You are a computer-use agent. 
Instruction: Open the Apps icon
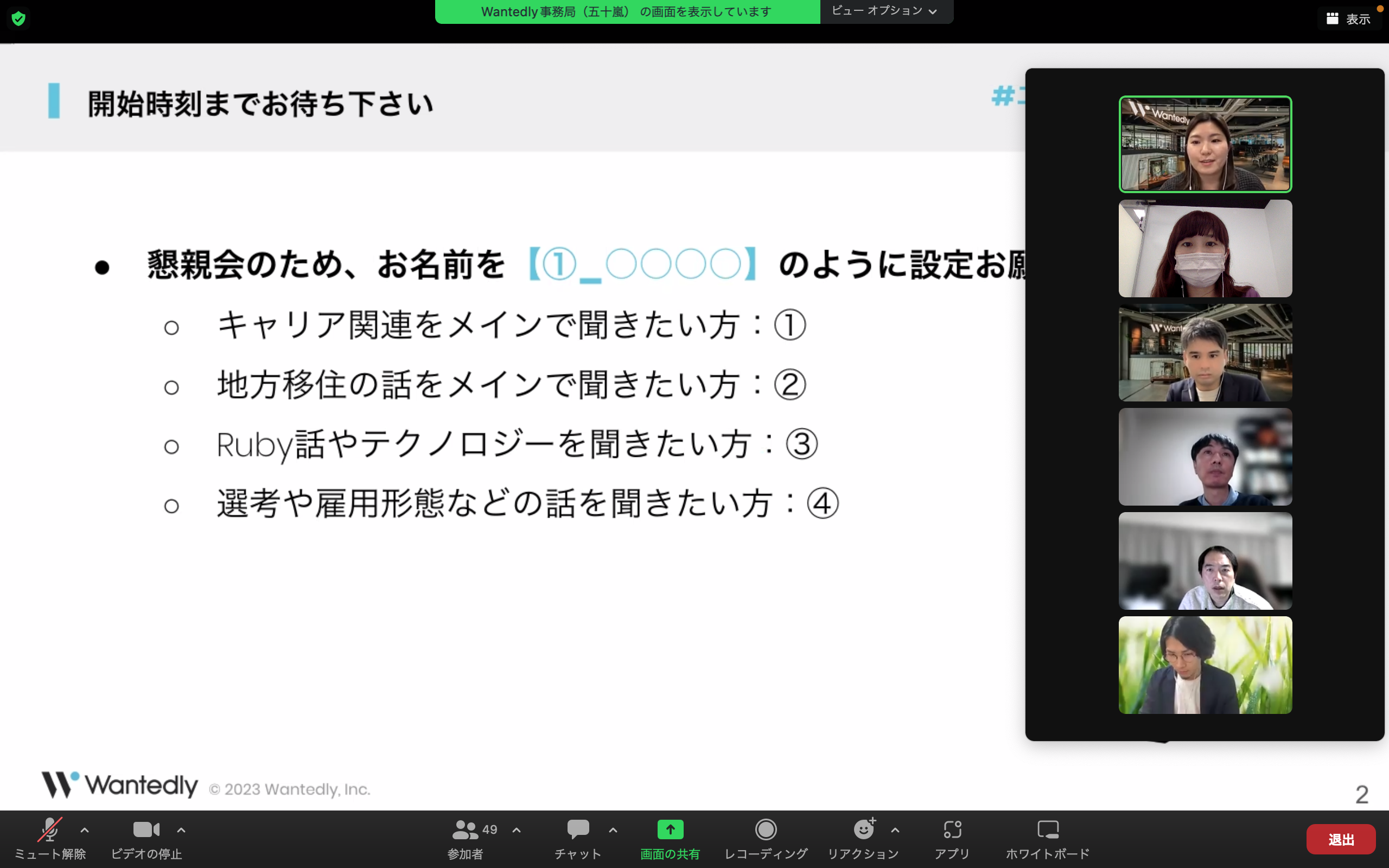[x=952, y=829]
